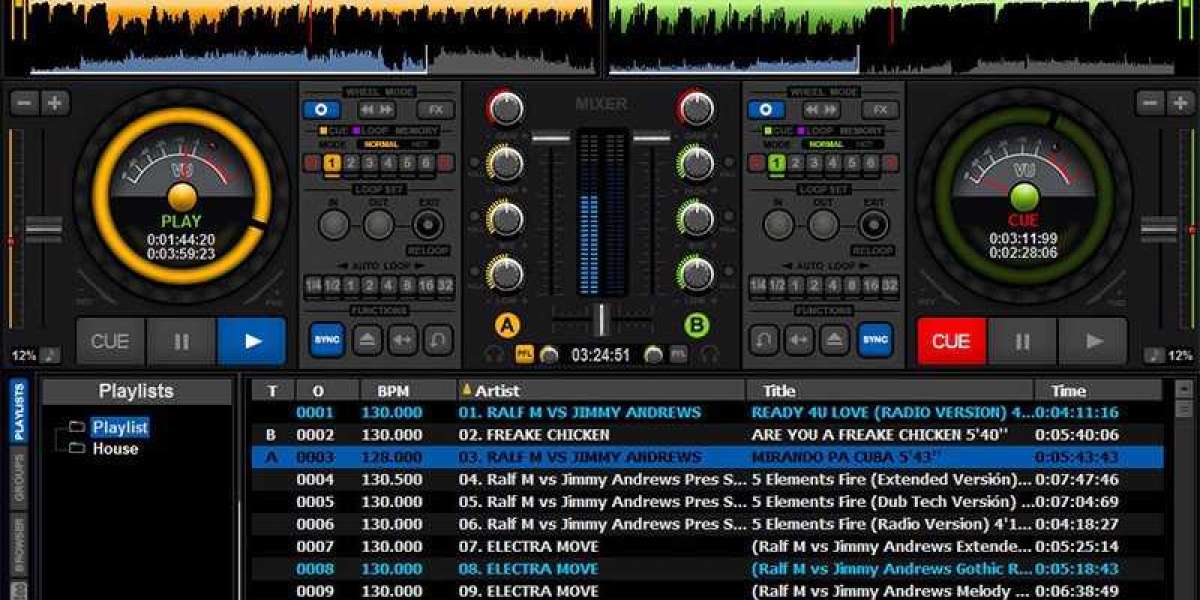The image size is (1200, 600).
Task: Open FX wheel mode on deck A
Action: (x=435, y=109)
